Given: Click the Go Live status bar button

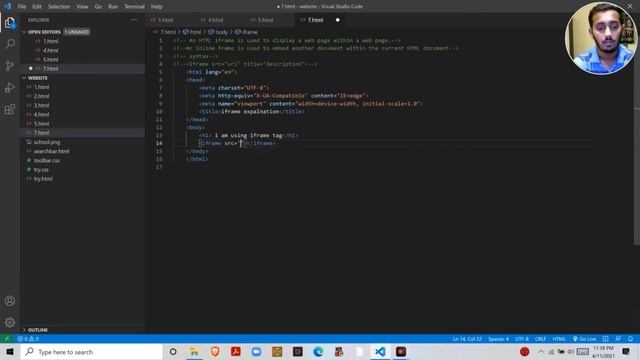Looking at the screenshot, I should pos(584,339).
